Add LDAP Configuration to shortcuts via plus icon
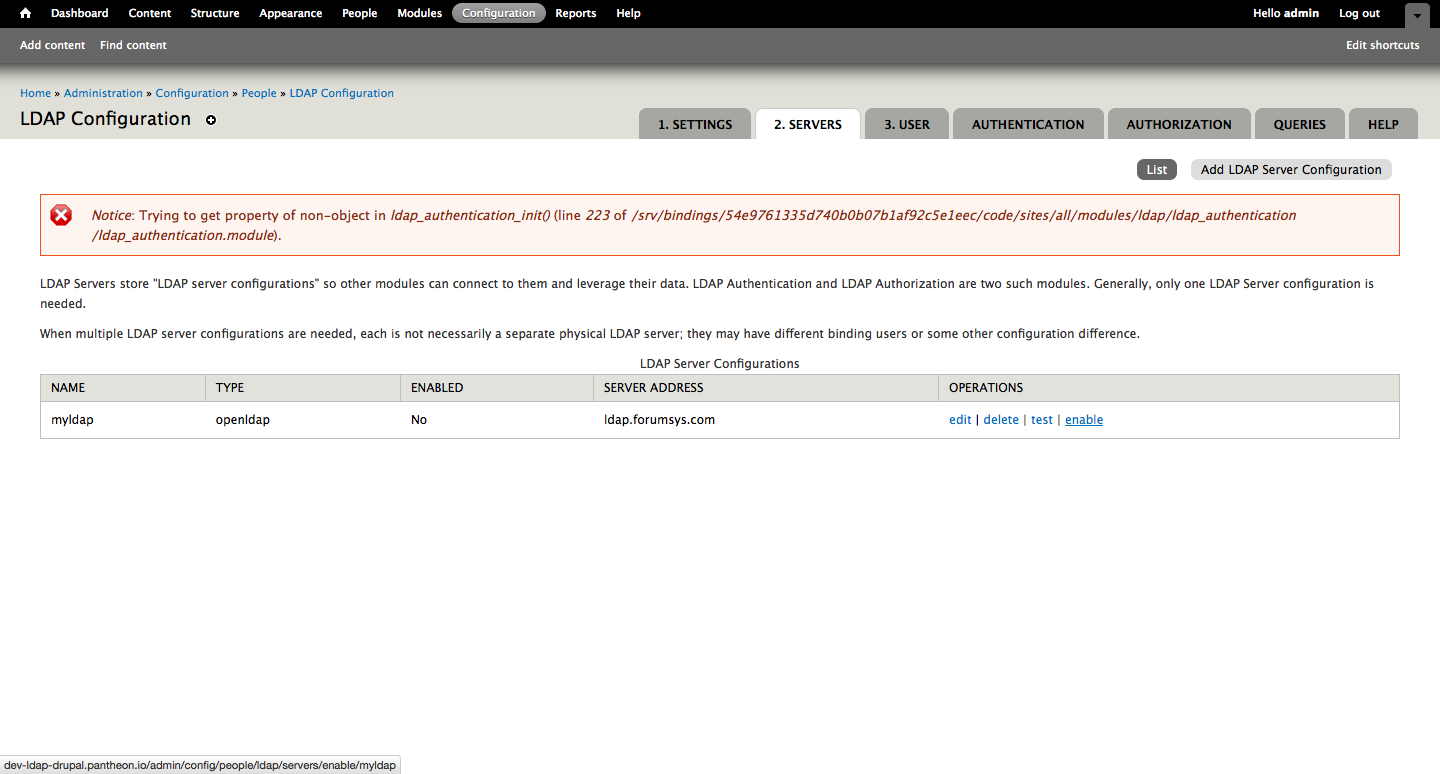The width and height of the screenshot is (1440, 774). click(x=211, y=120)
